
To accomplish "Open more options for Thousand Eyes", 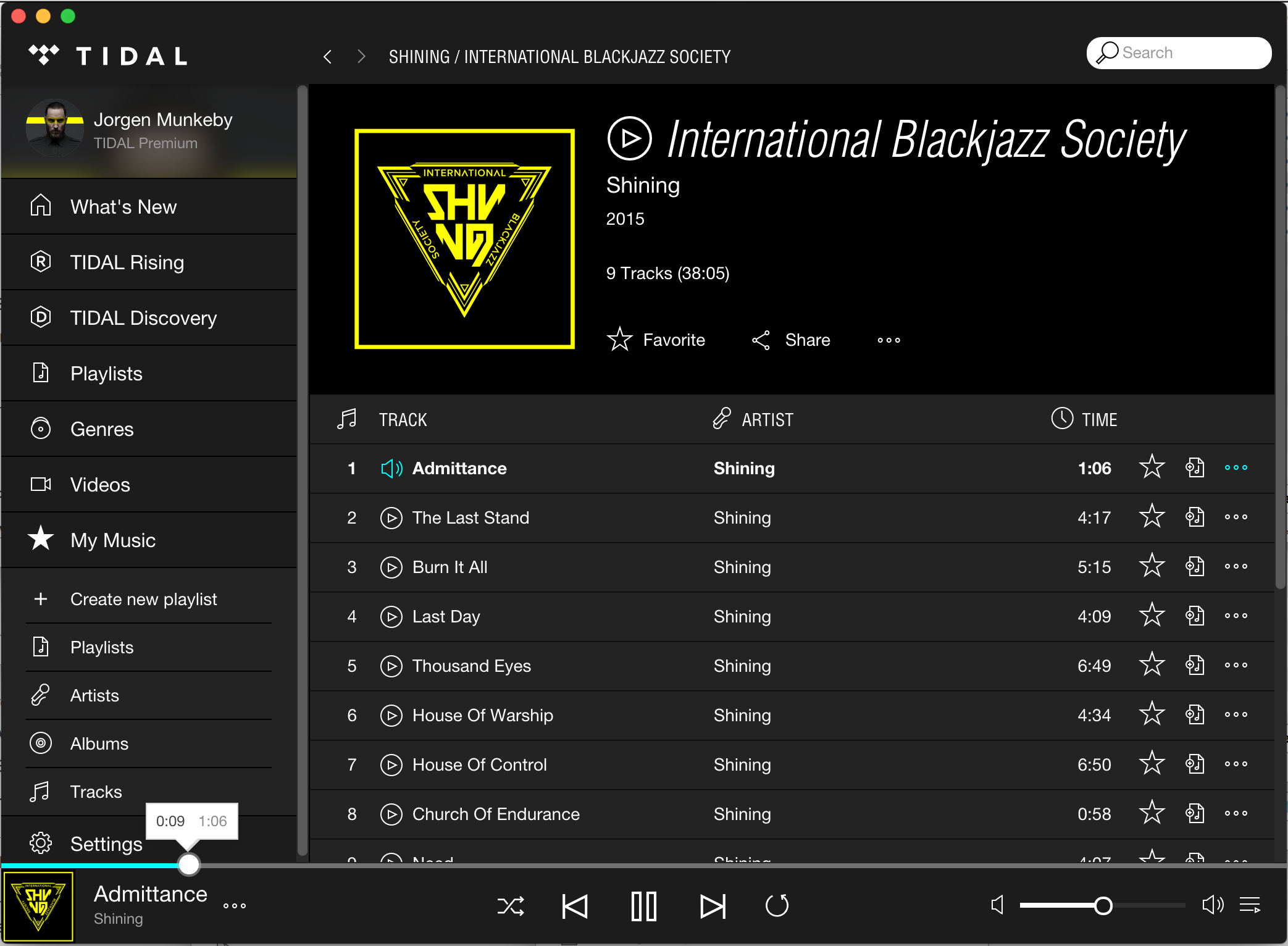I will click(x=1236, y=665).
